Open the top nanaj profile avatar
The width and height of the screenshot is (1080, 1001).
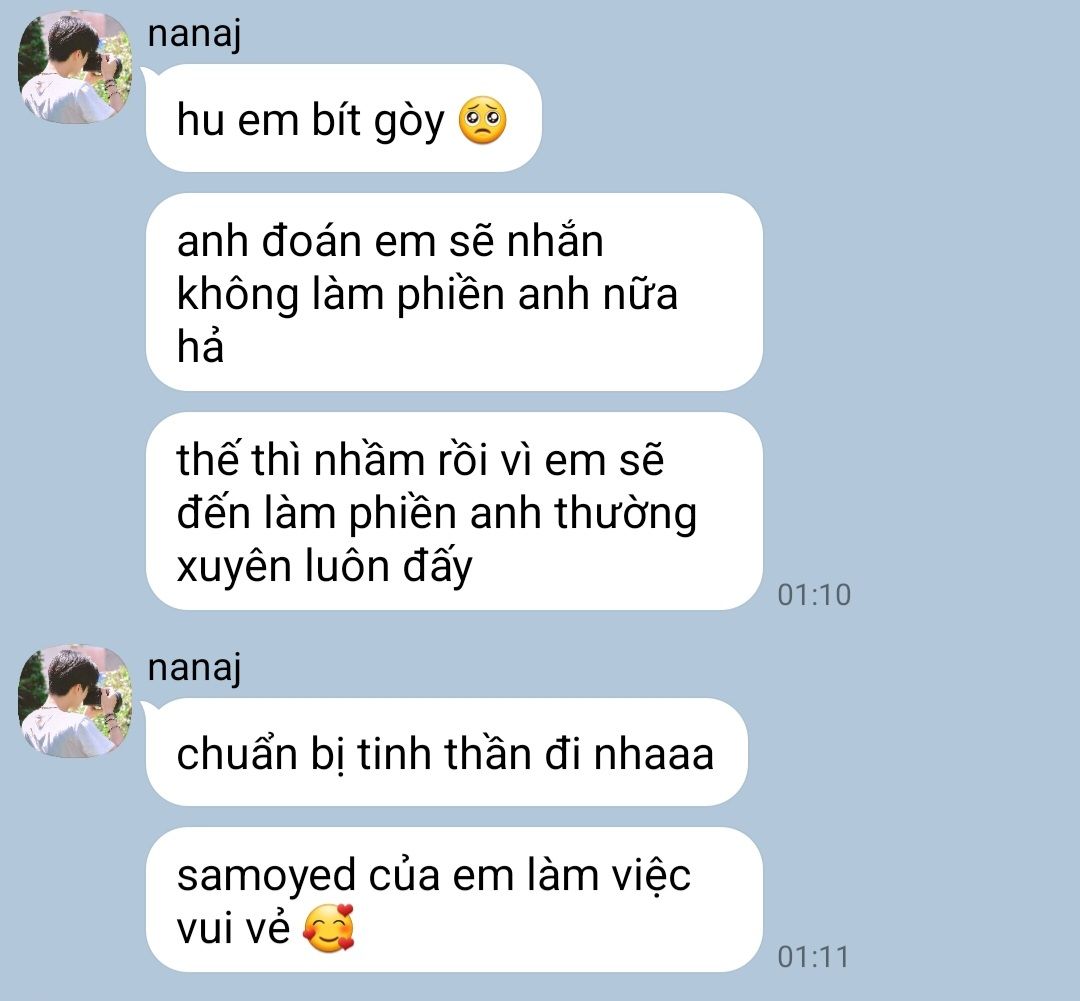[75, 67]
